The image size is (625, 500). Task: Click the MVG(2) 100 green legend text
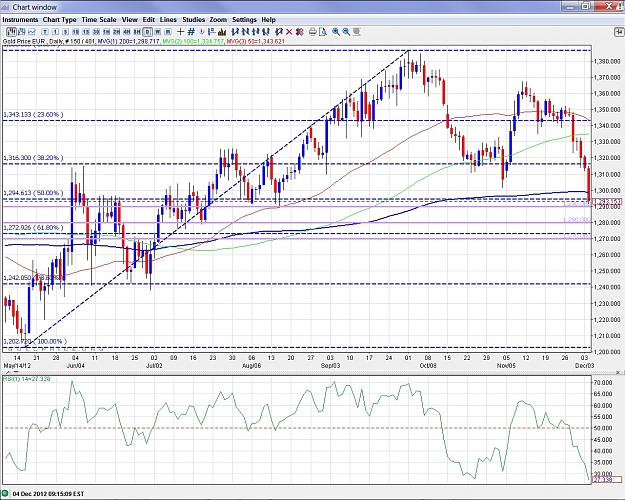click(193, 41)
